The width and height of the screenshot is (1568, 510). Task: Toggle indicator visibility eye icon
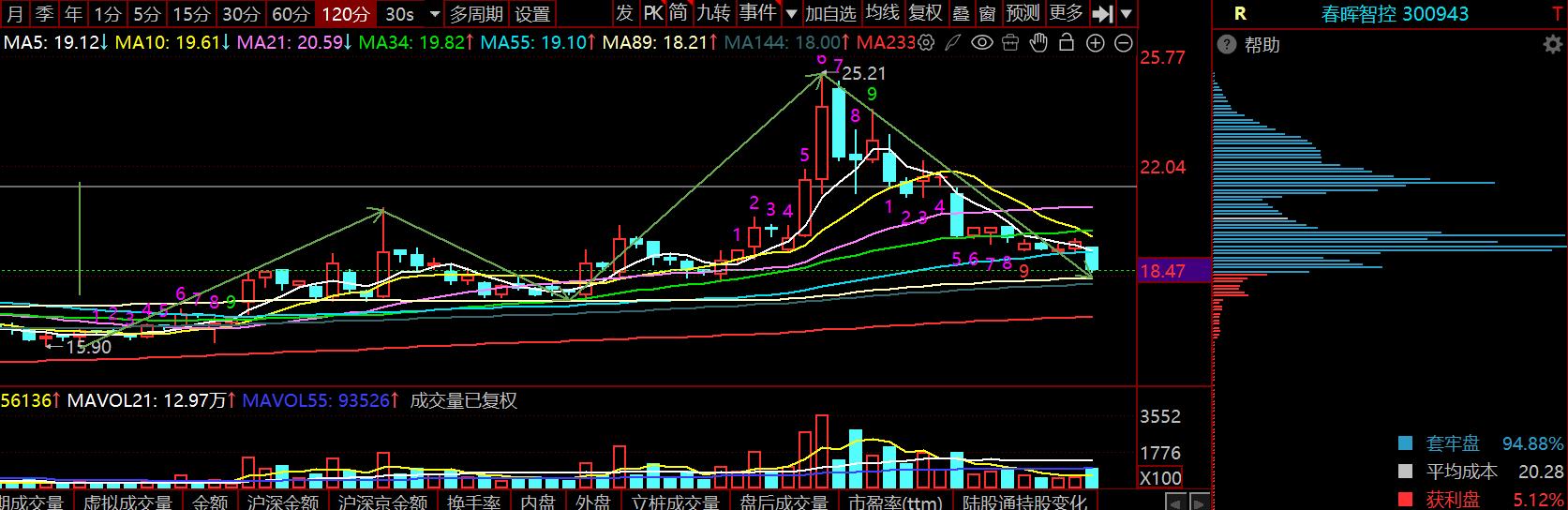coord(981,43)
